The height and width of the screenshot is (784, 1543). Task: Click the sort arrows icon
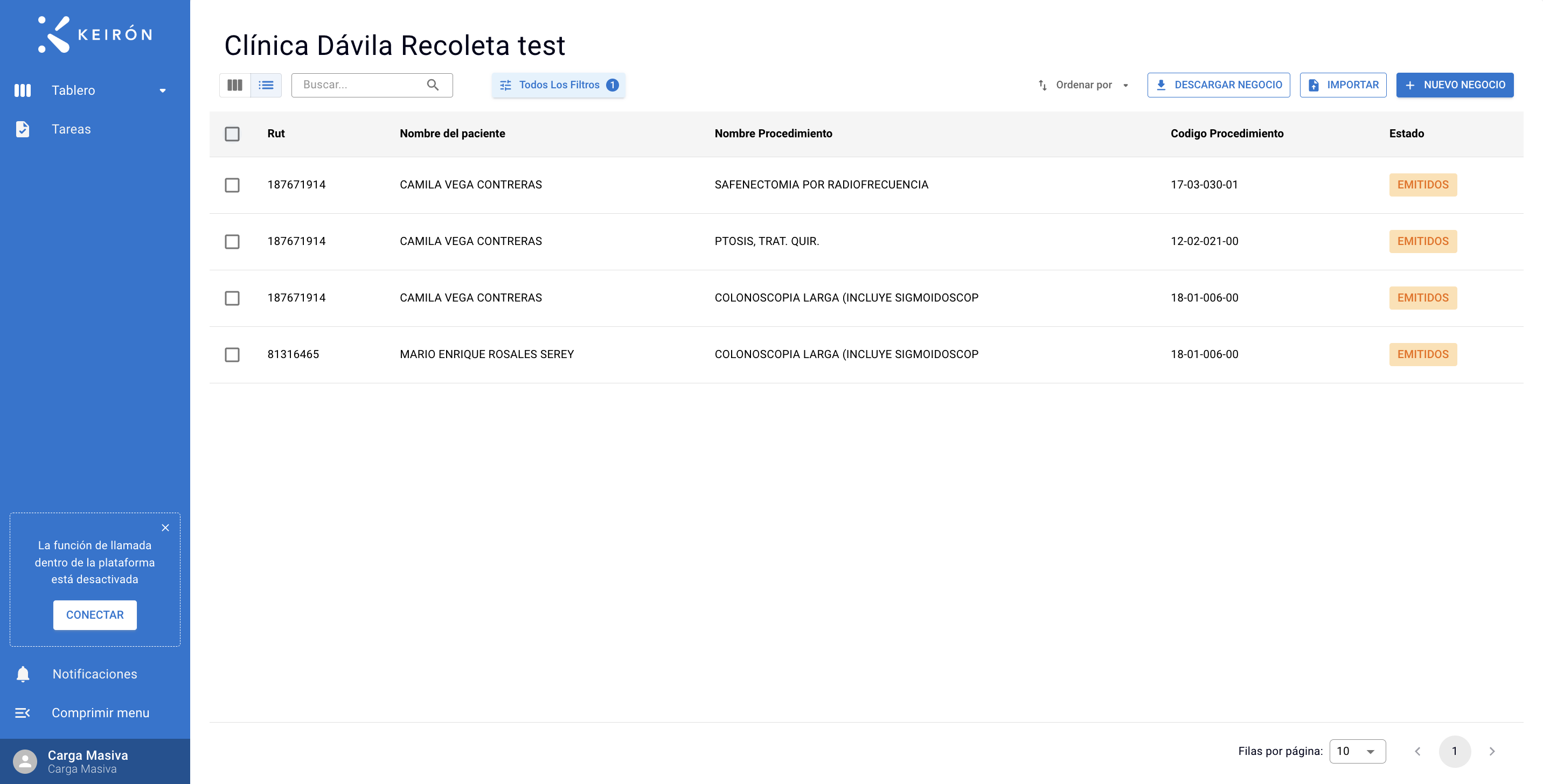[x=1042, y=85]
